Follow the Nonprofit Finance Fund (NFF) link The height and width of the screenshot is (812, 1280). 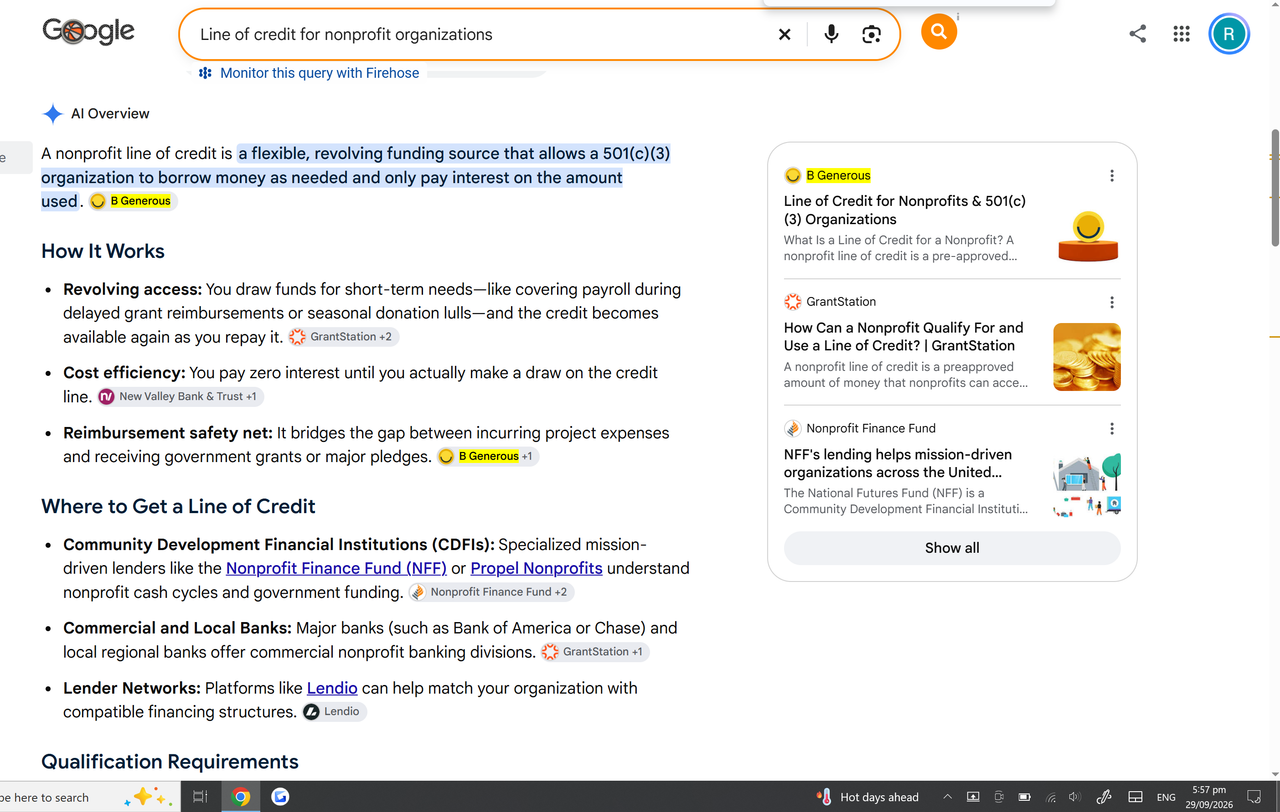(x=336, y=568)
